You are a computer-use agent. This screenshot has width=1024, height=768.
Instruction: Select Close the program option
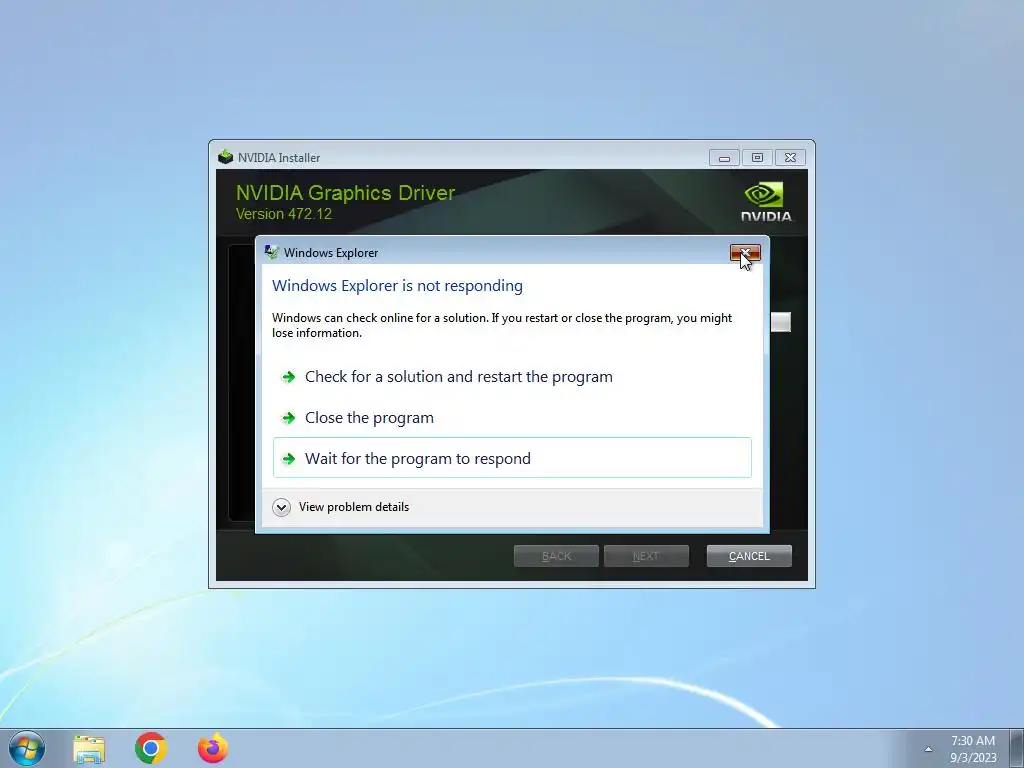click(x=512, y=418)
